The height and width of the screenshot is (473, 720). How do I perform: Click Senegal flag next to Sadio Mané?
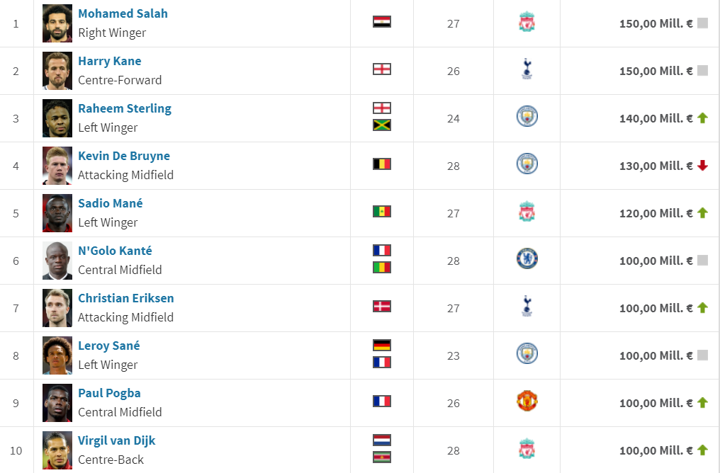coord(381,212)
